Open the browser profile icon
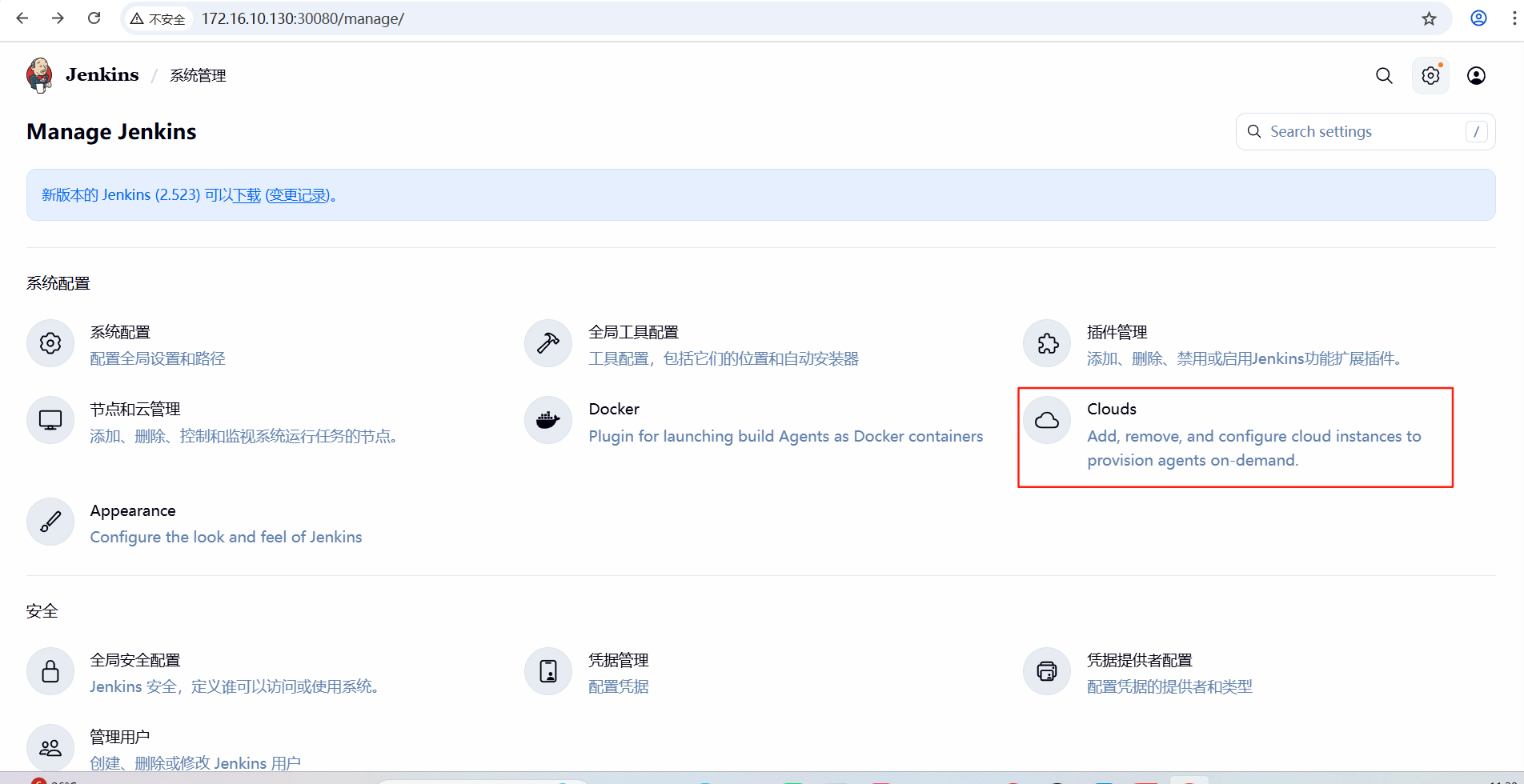 pos(1478,18)
